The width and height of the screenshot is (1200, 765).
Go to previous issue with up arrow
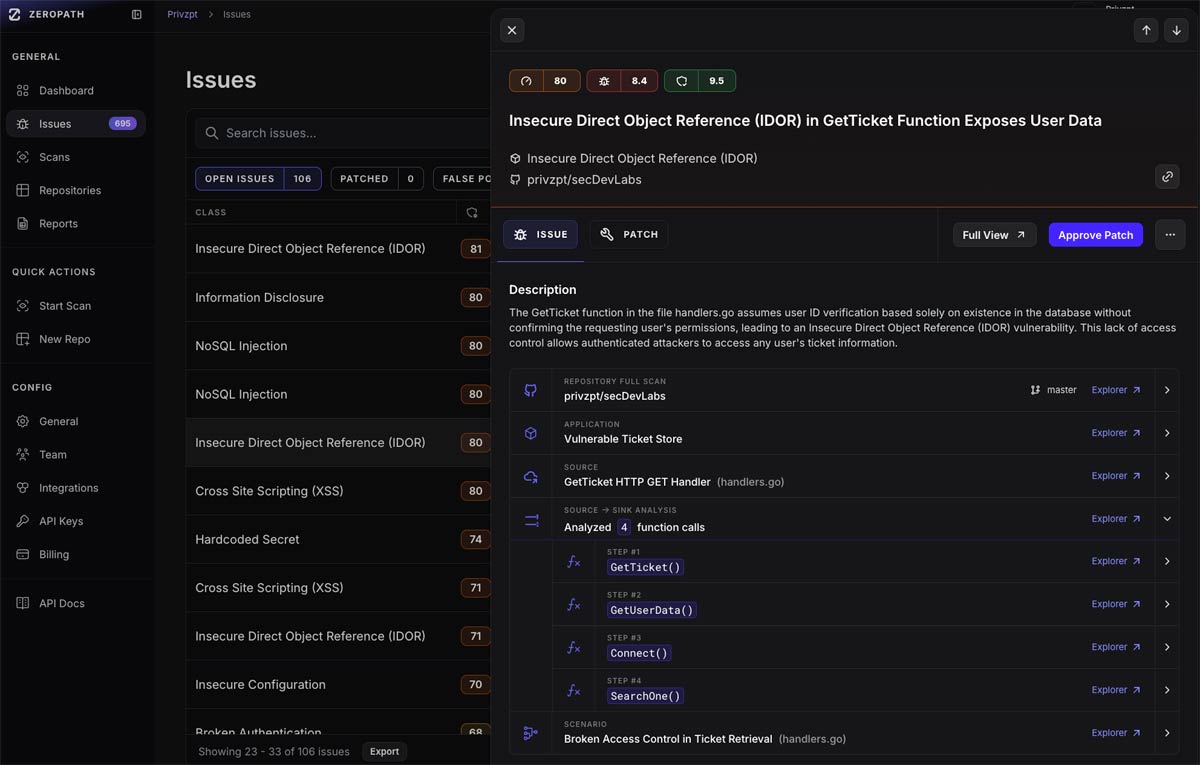click(x=1146, y=30)
